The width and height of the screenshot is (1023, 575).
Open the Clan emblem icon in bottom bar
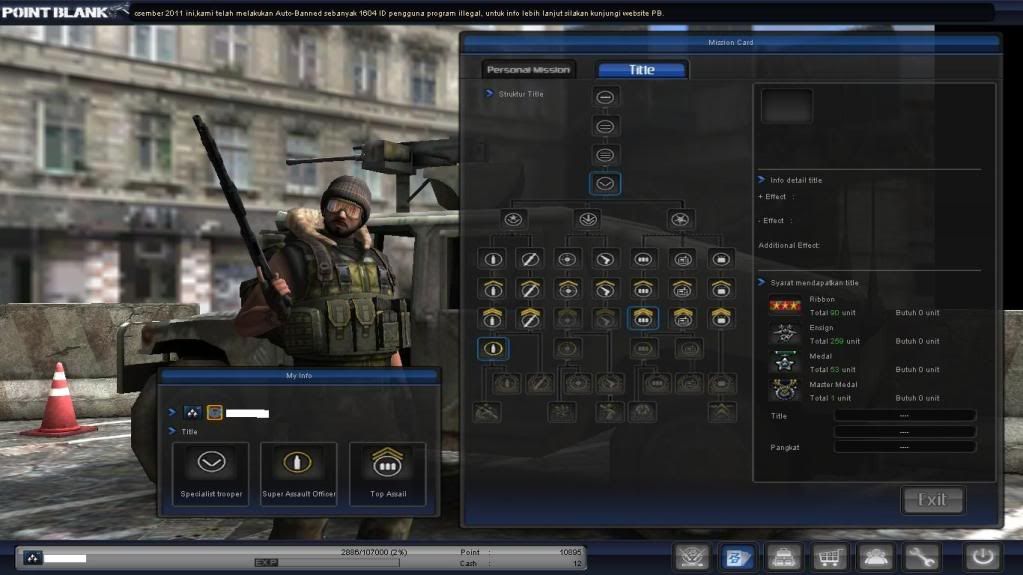point(692,557)
